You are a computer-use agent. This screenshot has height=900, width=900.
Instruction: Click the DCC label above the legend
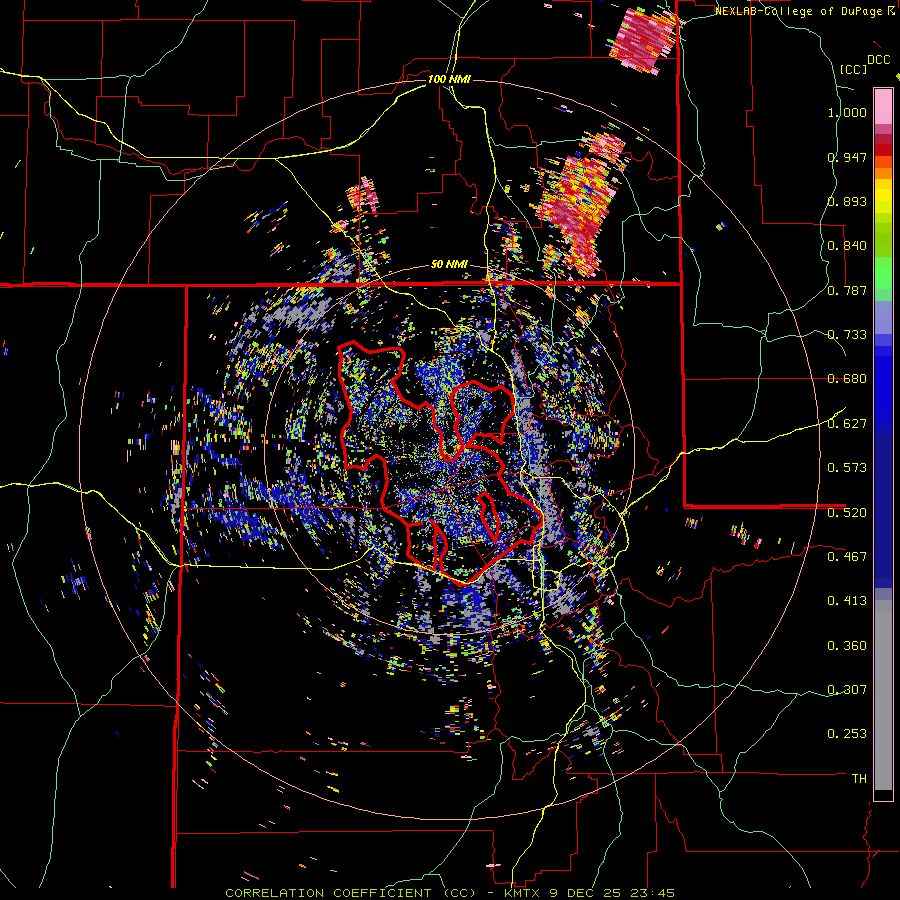click(878, 60)
